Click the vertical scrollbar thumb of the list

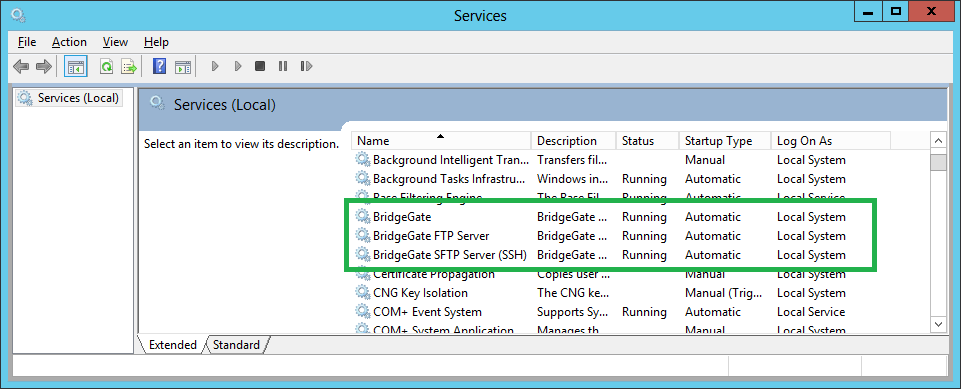click(x=938, y=162)
